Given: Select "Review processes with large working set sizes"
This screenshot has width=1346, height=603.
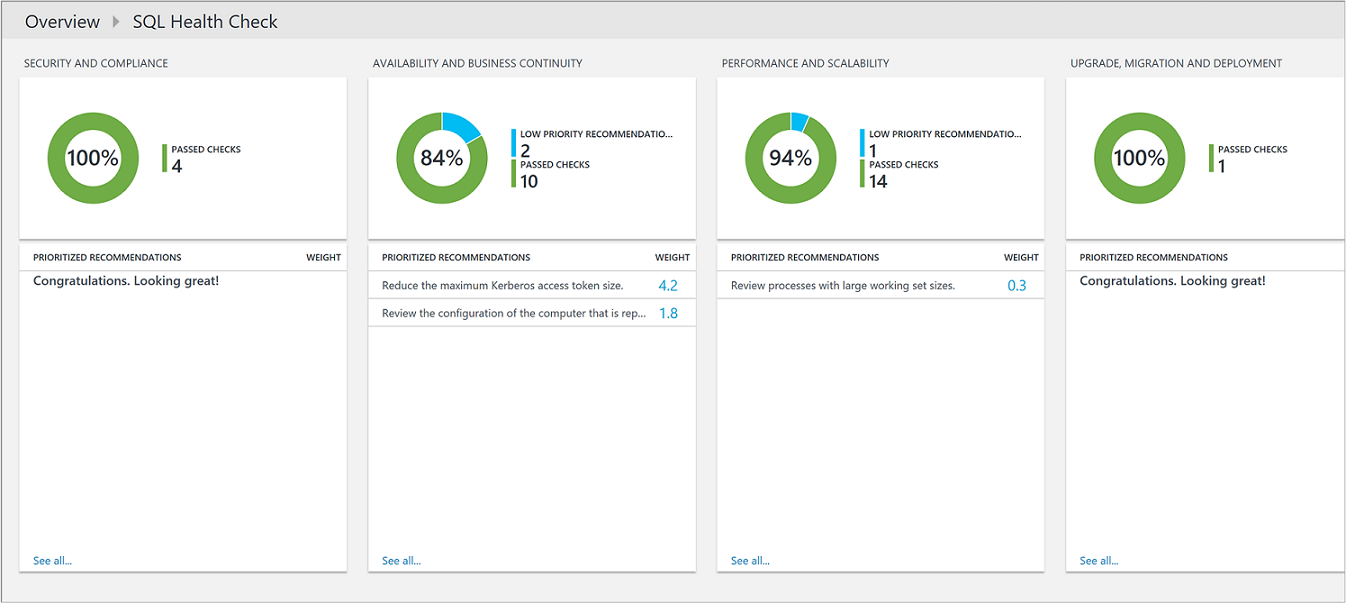Looking at the screenshot, I should pos(842,285).
